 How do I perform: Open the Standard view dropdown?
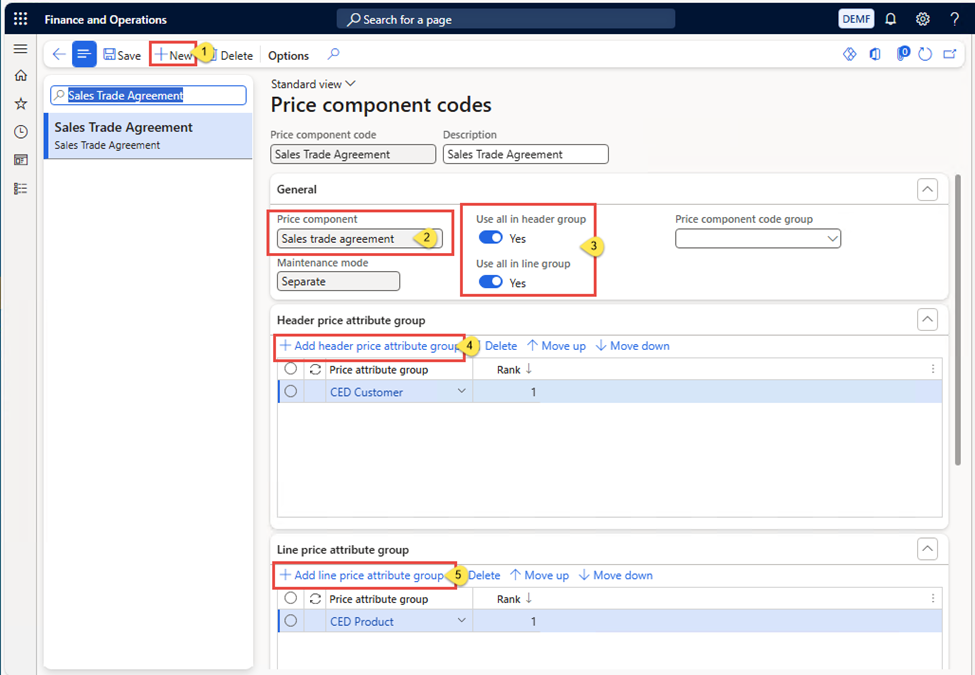click(x=313, y=84)
